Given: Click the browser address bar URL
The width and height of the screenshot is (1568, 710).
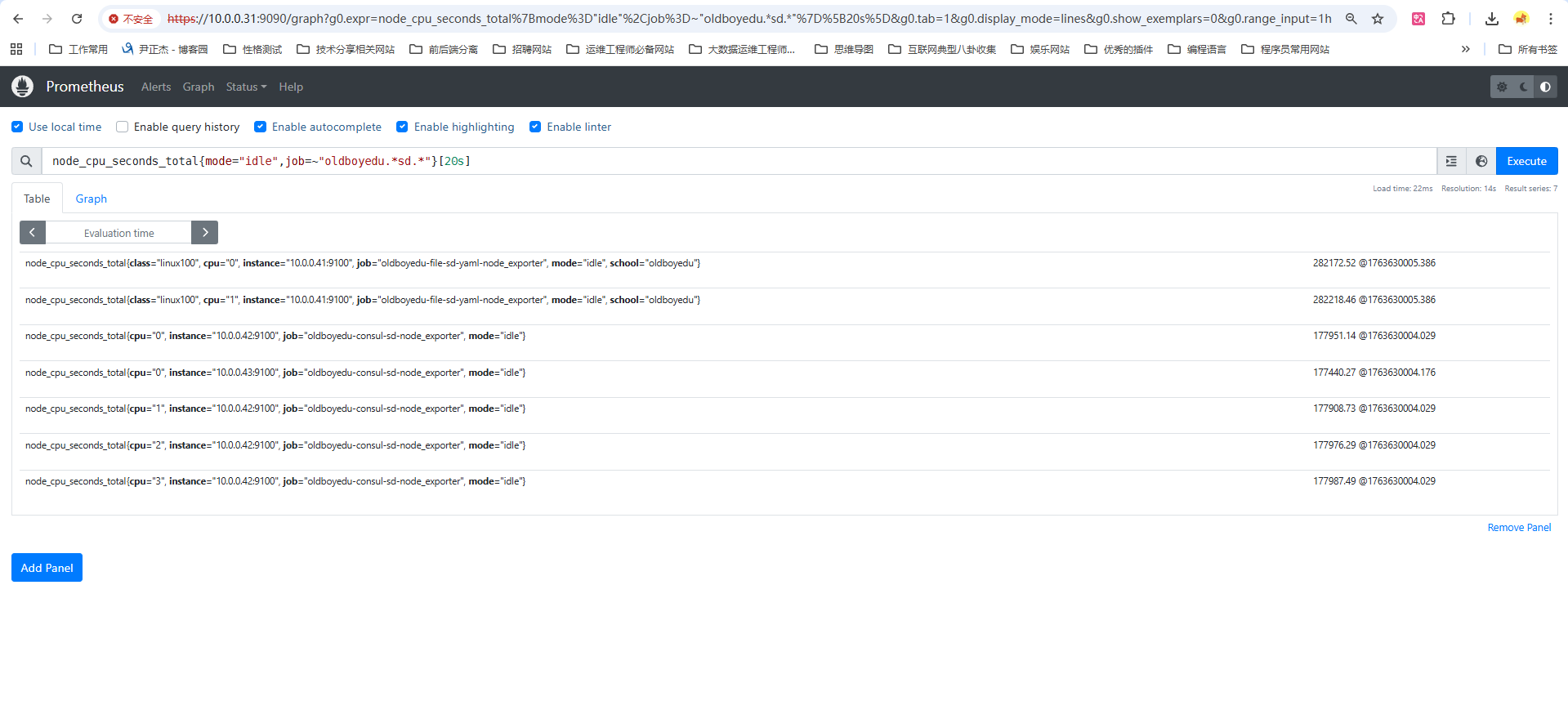Looking at the screenshot, I should (x=748, y=19).
